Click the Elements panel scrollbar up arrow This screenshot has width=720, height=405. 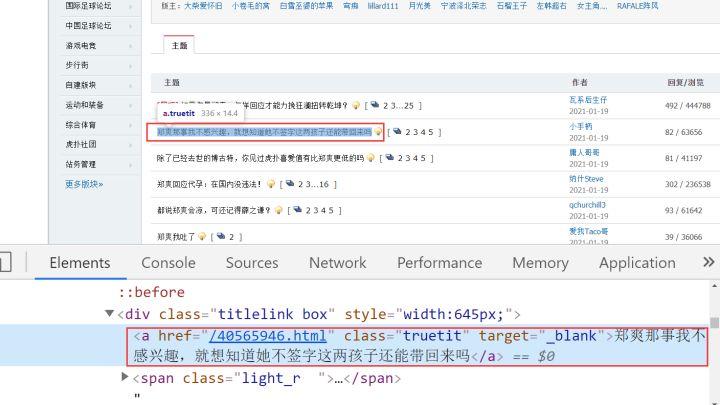click(714, 286)
